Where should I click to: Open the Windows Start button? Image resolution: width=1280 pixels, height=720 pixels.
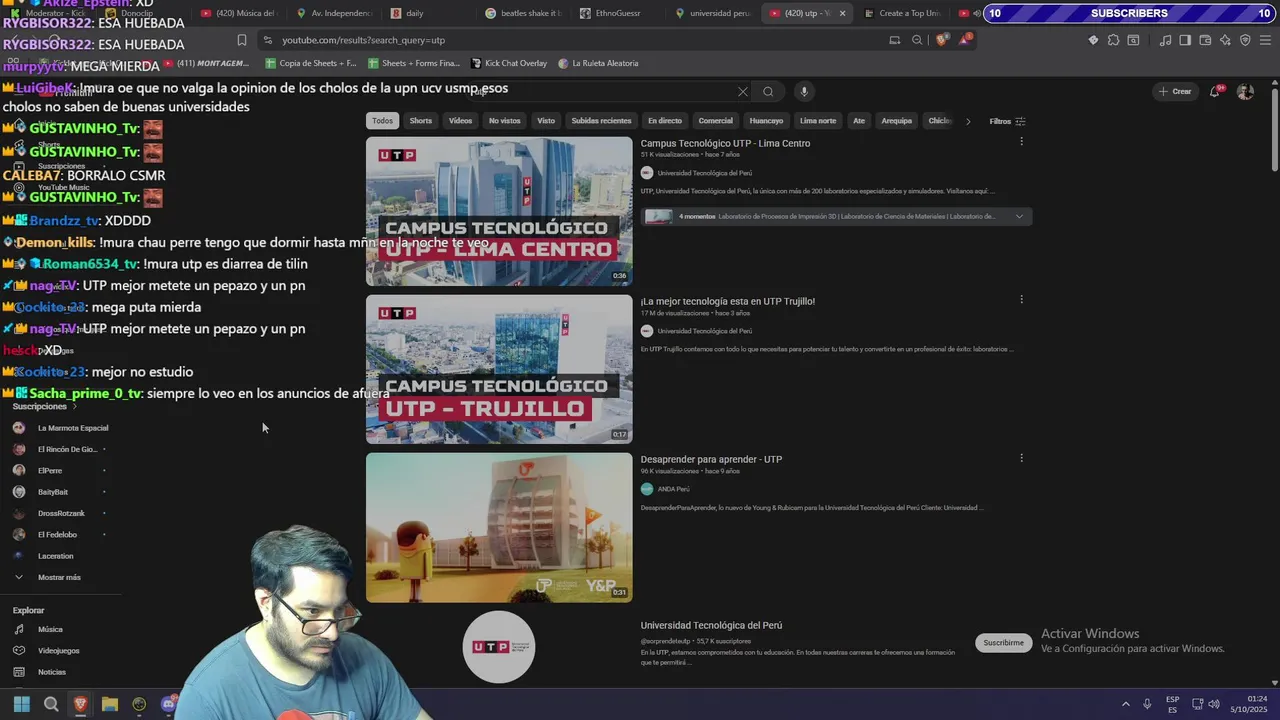(x=21, y=704)
